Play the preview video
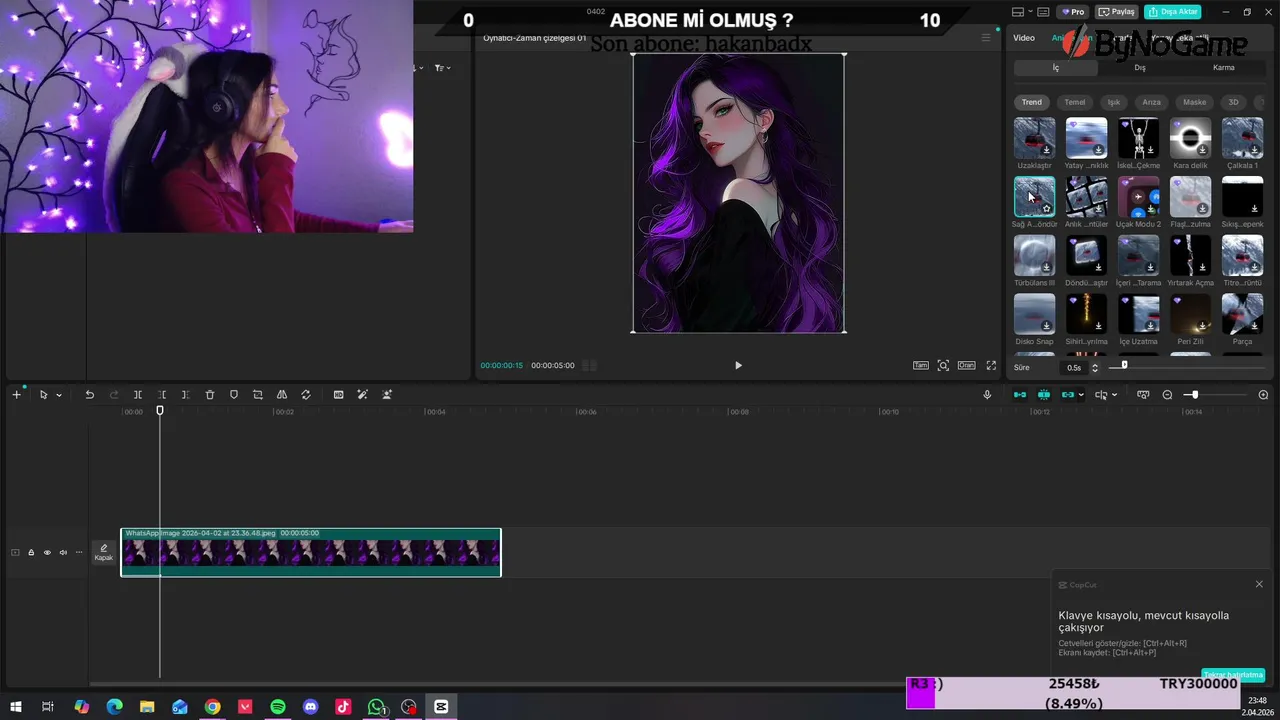 (738, 366)
